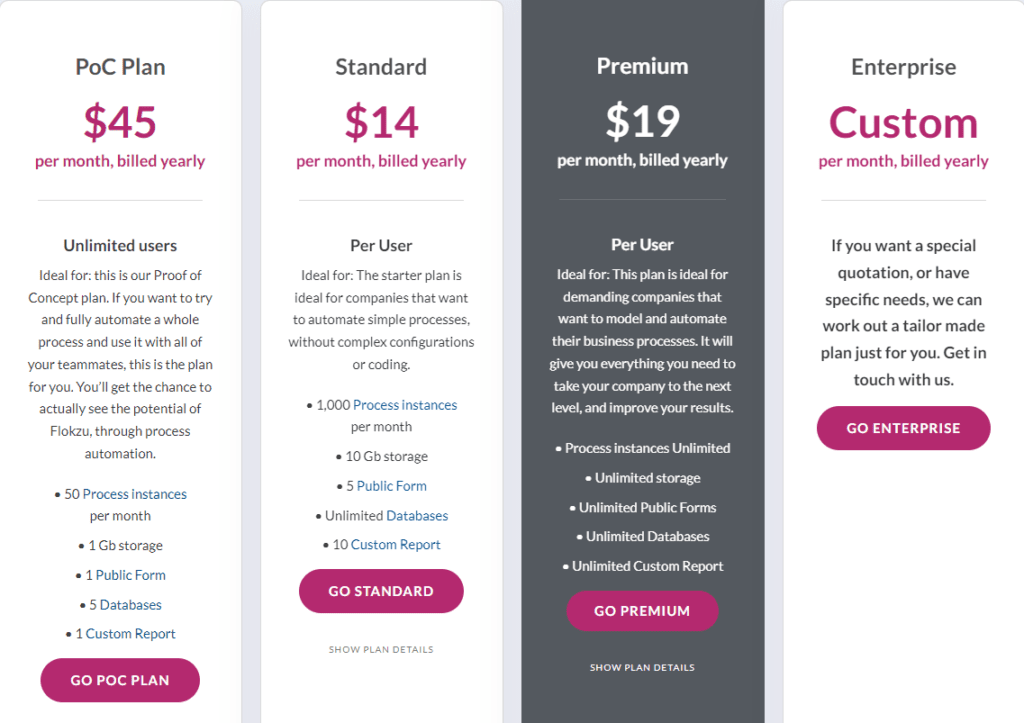
Task: Select the GO ENTERPRISE button
Action: 903,428
